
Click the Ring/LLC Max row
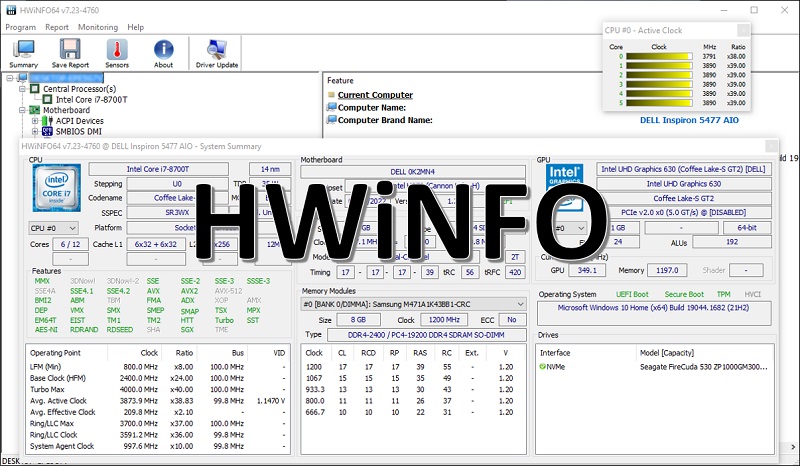coord(158,423)
